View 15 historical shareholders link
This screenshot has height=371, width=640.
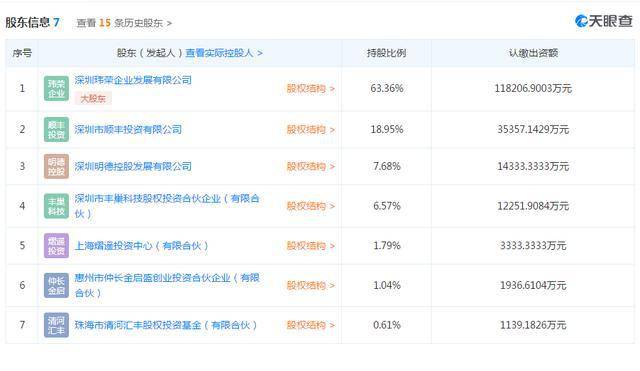pyautogui.click(x=124, y=23)
